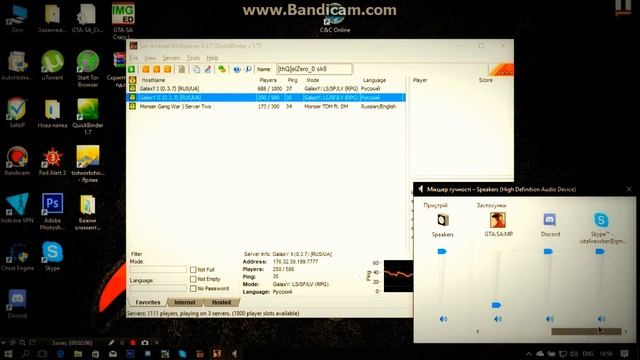Click the ENG language indicator in system tray

tap(588, 354)
